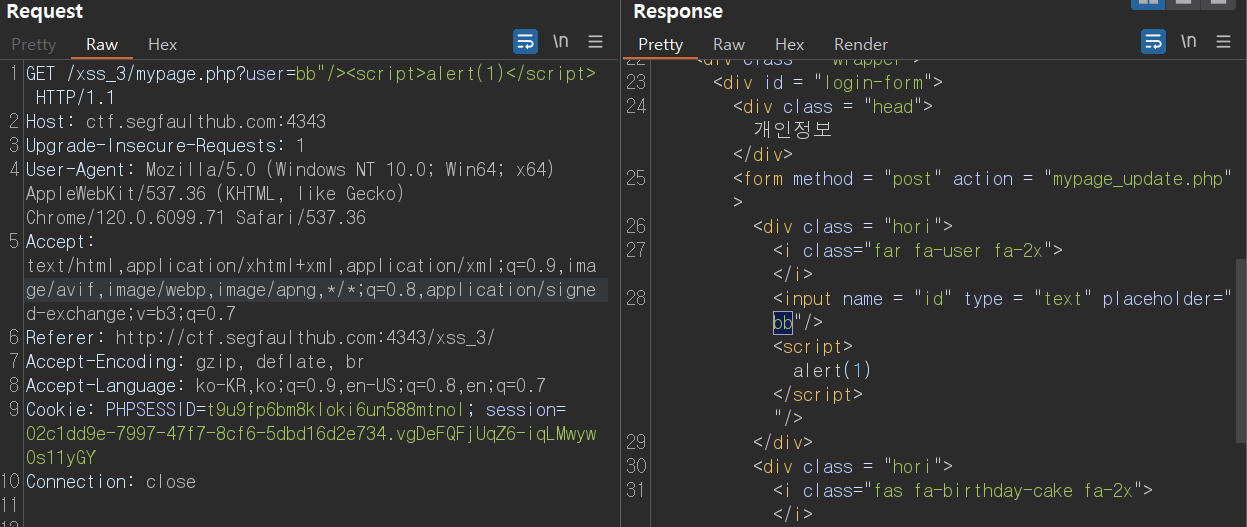Click the div id = "login-form" line
1247x527 pixels.
click(828, 82)
